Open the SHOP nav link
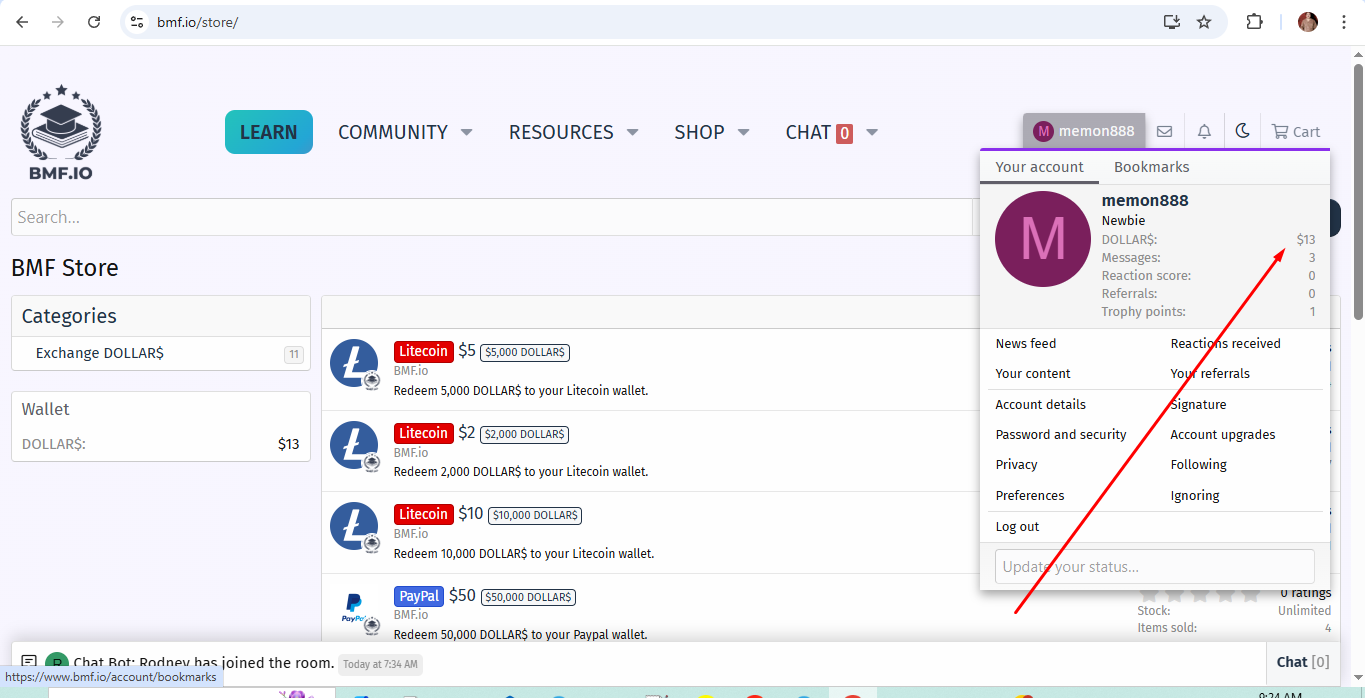Screen dimensions: 1365x698 (x=699, y=132)
